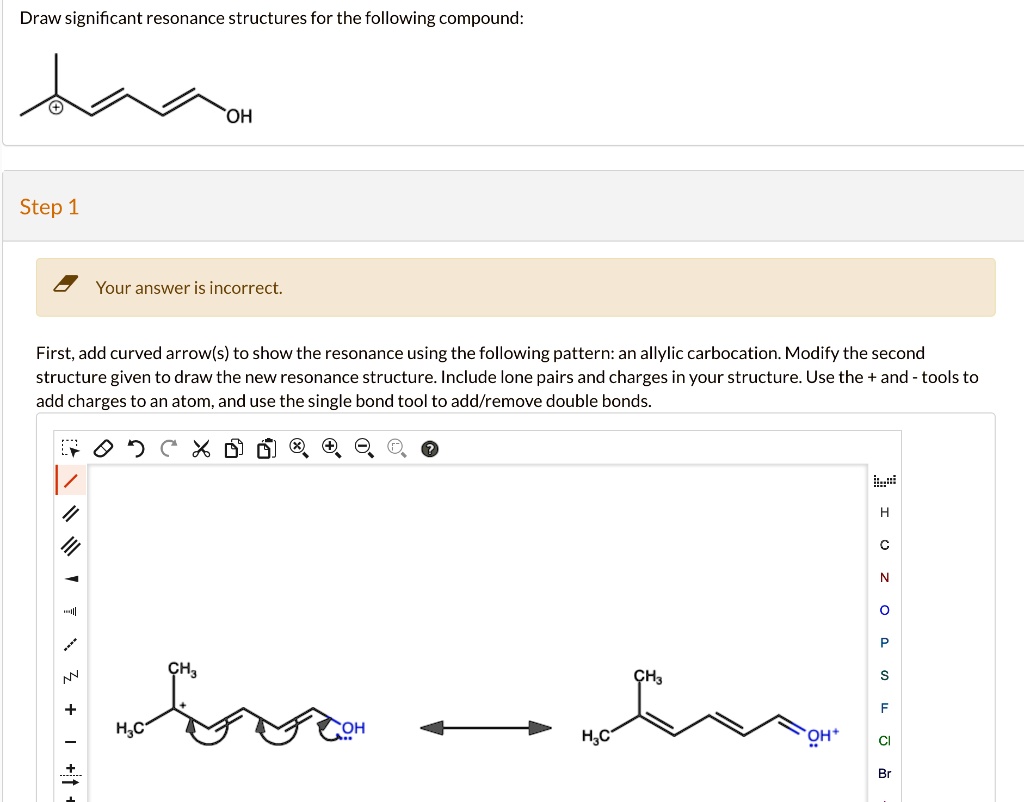The height and width of the screenshot is (802, 1024).
Task: Zoom in on the drawing canvas
Action: click(x=330, y=450)
